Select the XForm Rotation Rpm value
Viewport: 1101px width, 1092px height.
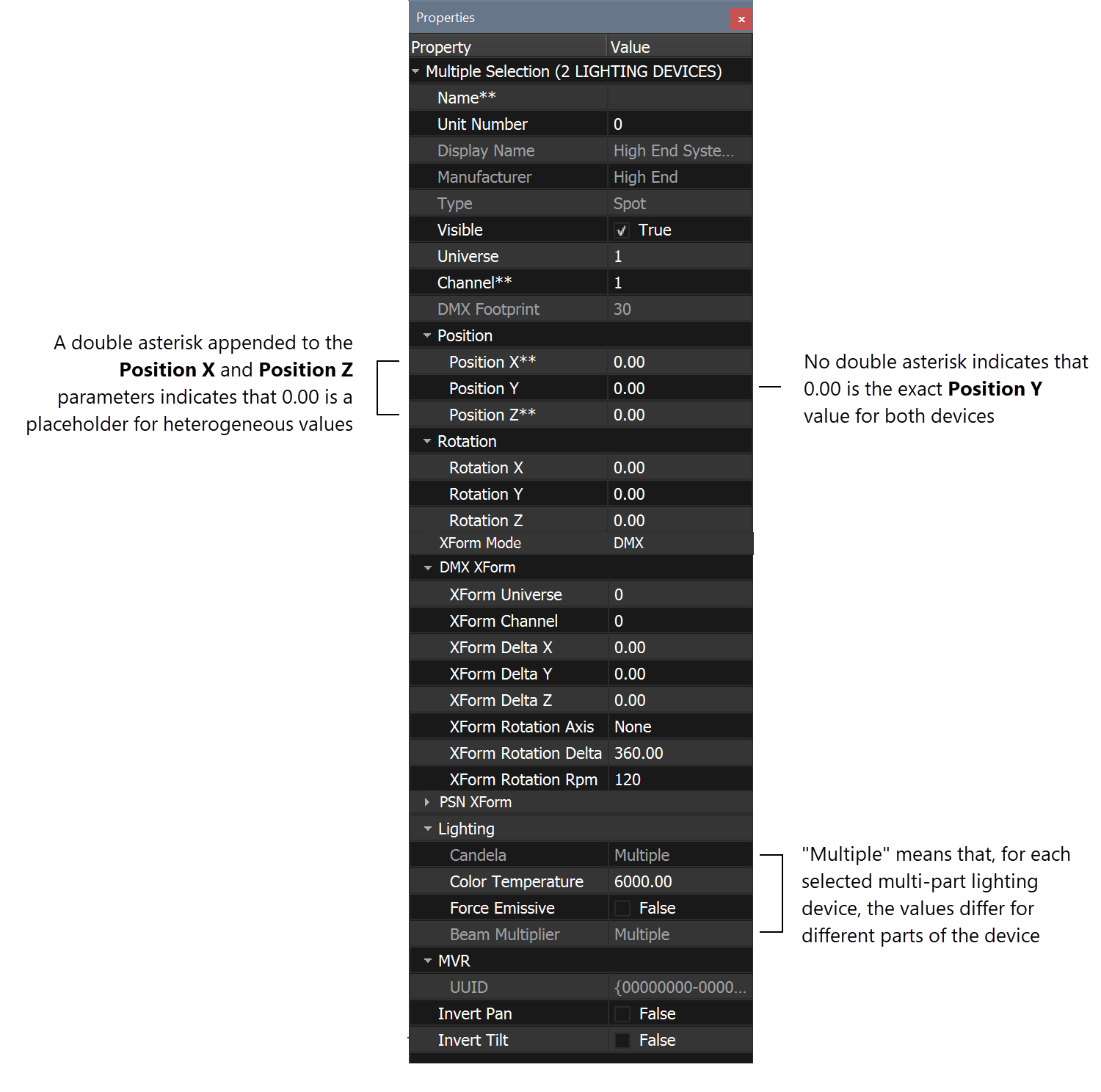[680, 779]
